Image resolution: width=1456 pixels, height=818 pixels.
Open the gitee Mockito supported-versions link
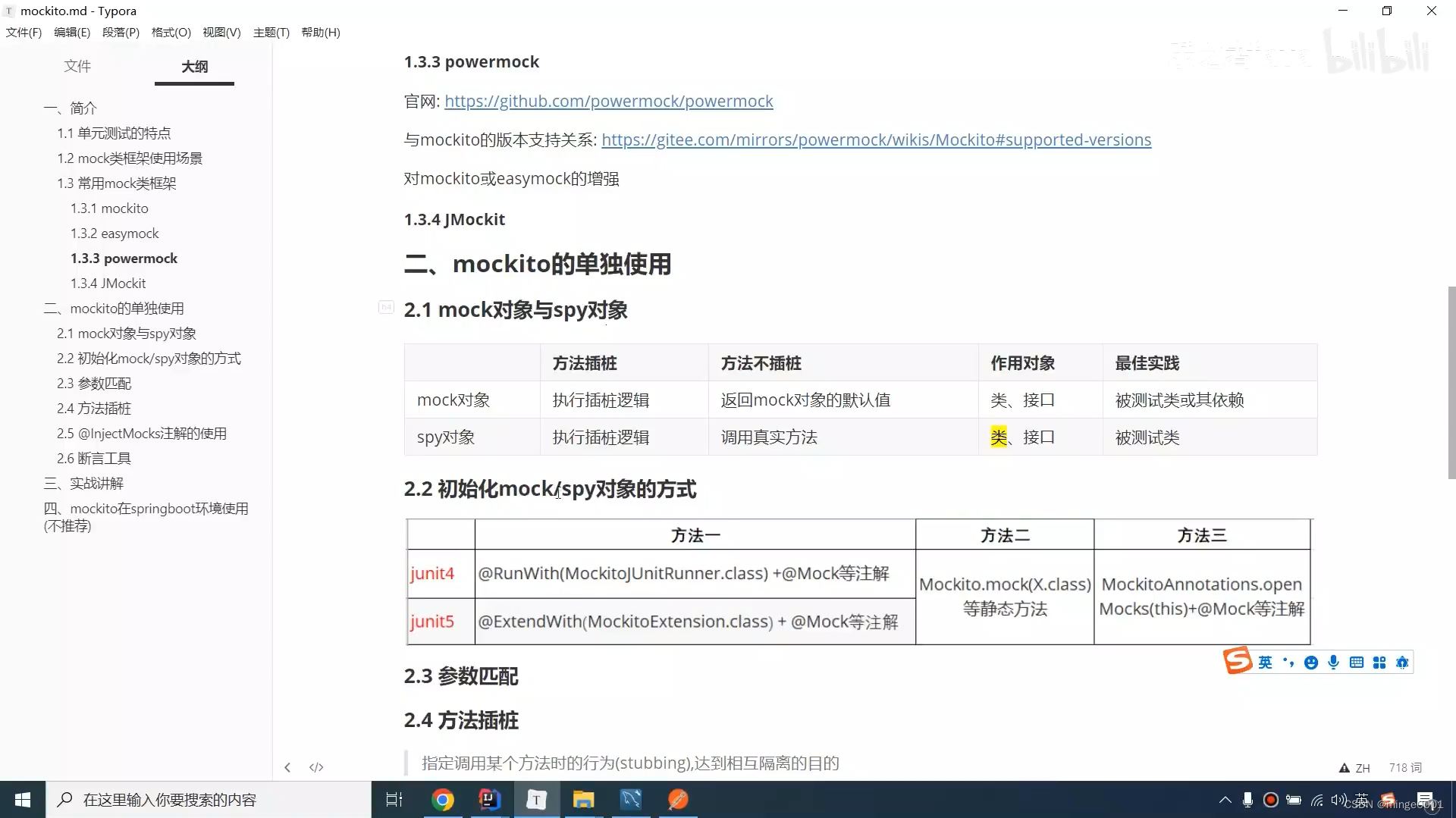876,139
